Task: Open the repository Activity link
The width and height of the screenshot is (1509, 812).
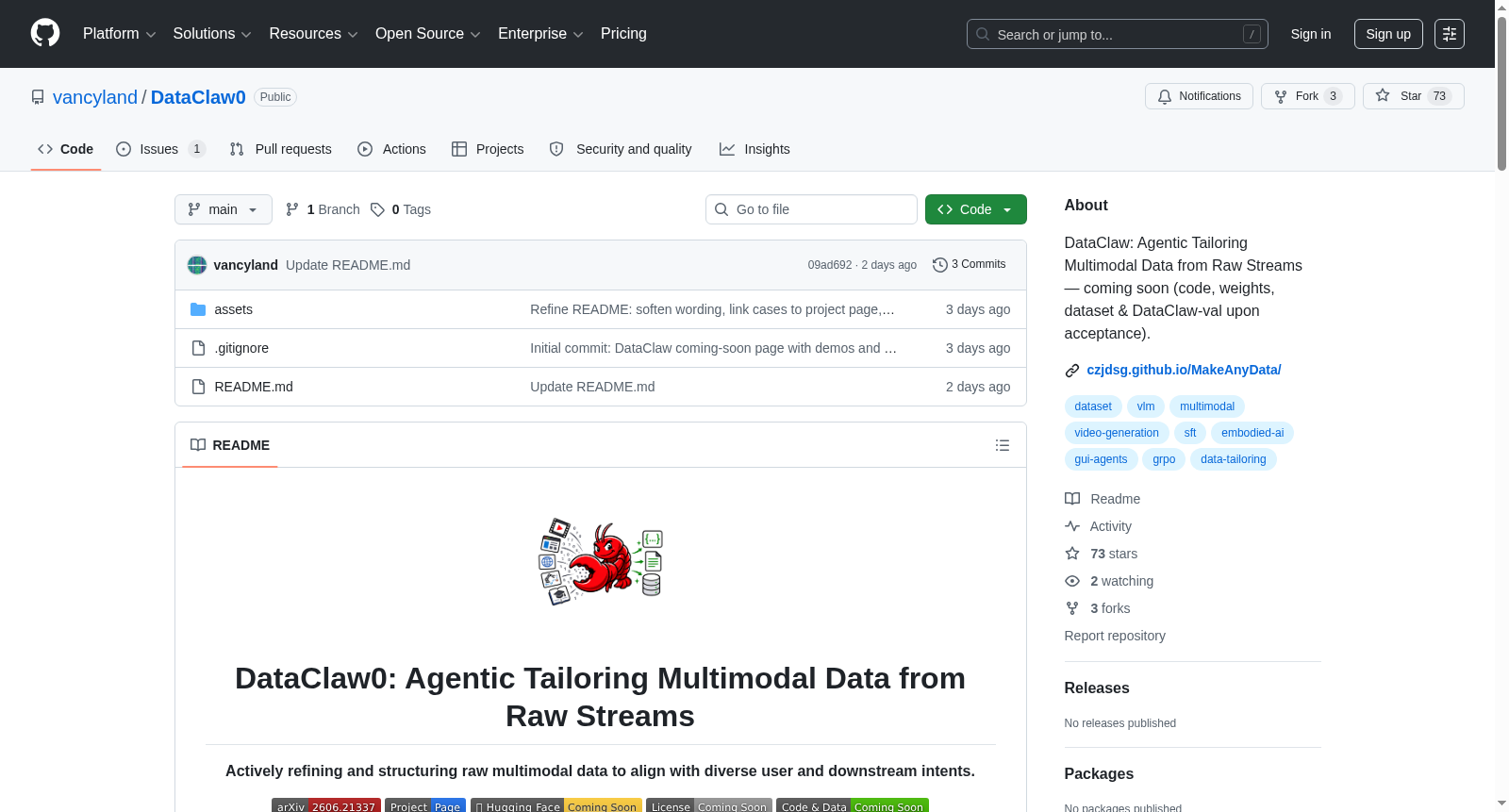Action: 1099,526
